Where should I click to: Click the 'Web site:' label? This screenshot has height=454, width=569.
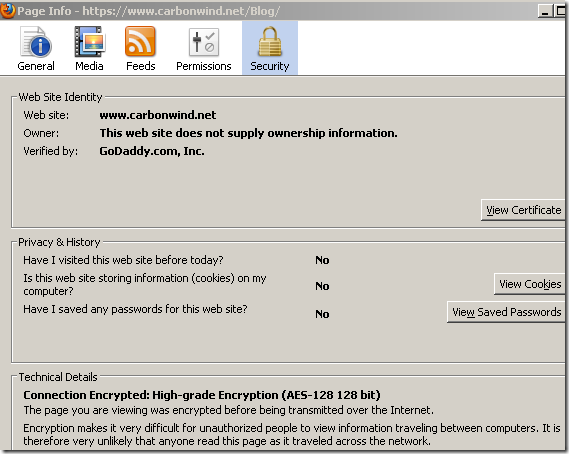tap(46, 115)
